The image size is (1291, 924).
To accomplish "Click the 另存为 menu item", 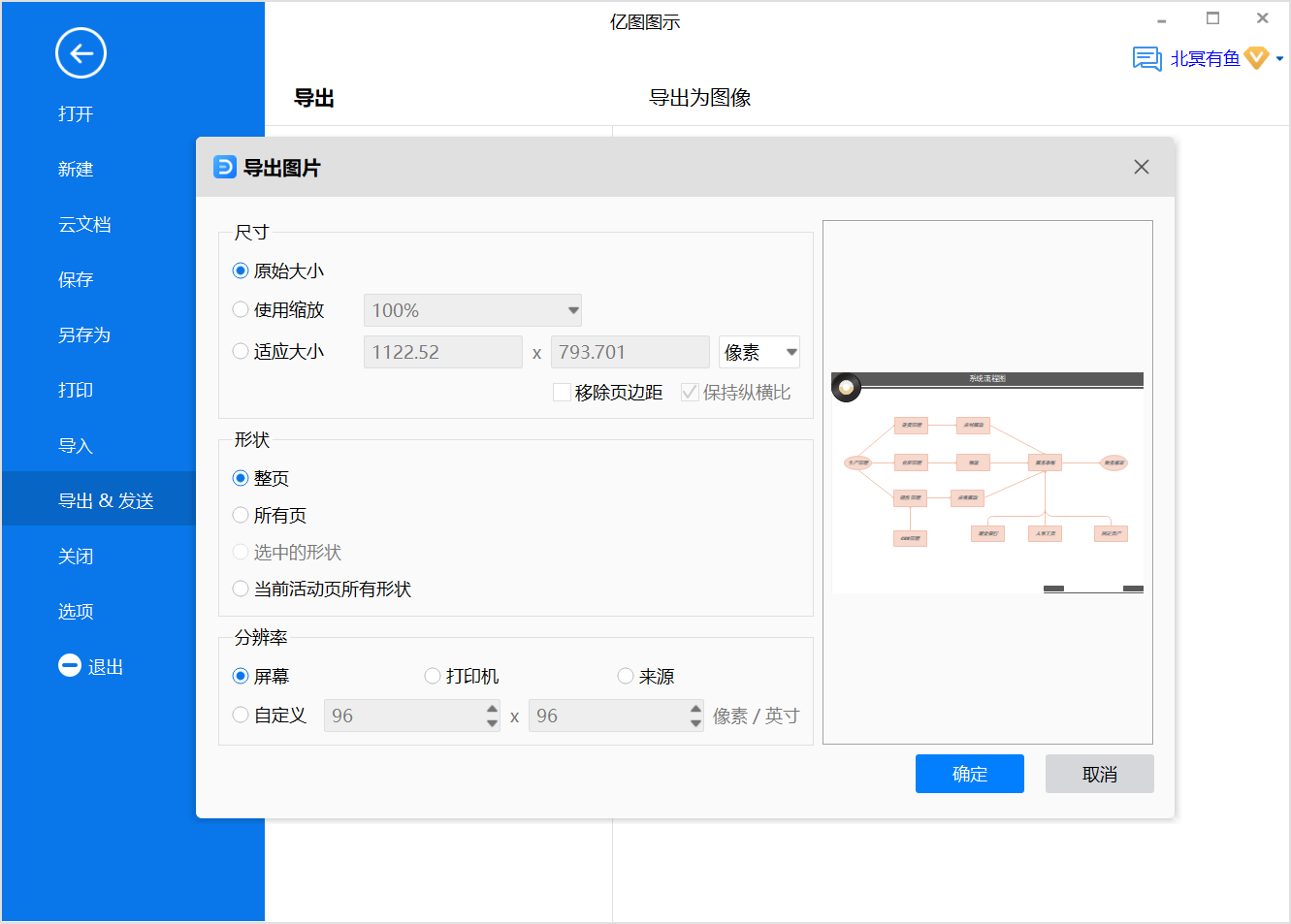I will (84, 335).
